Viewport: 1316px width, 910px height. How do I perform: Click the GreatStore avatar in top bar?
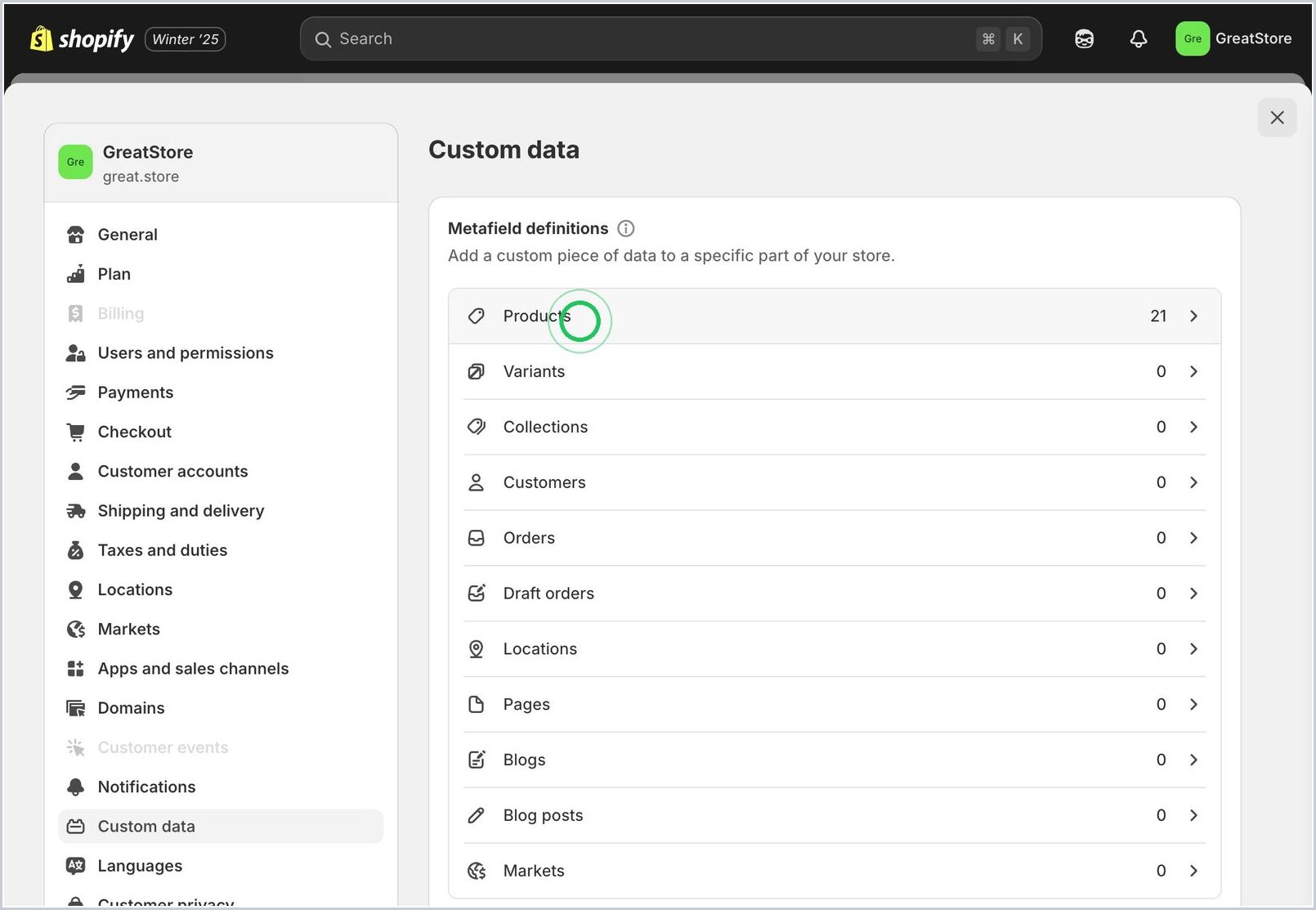click(x=1193, y=38)
